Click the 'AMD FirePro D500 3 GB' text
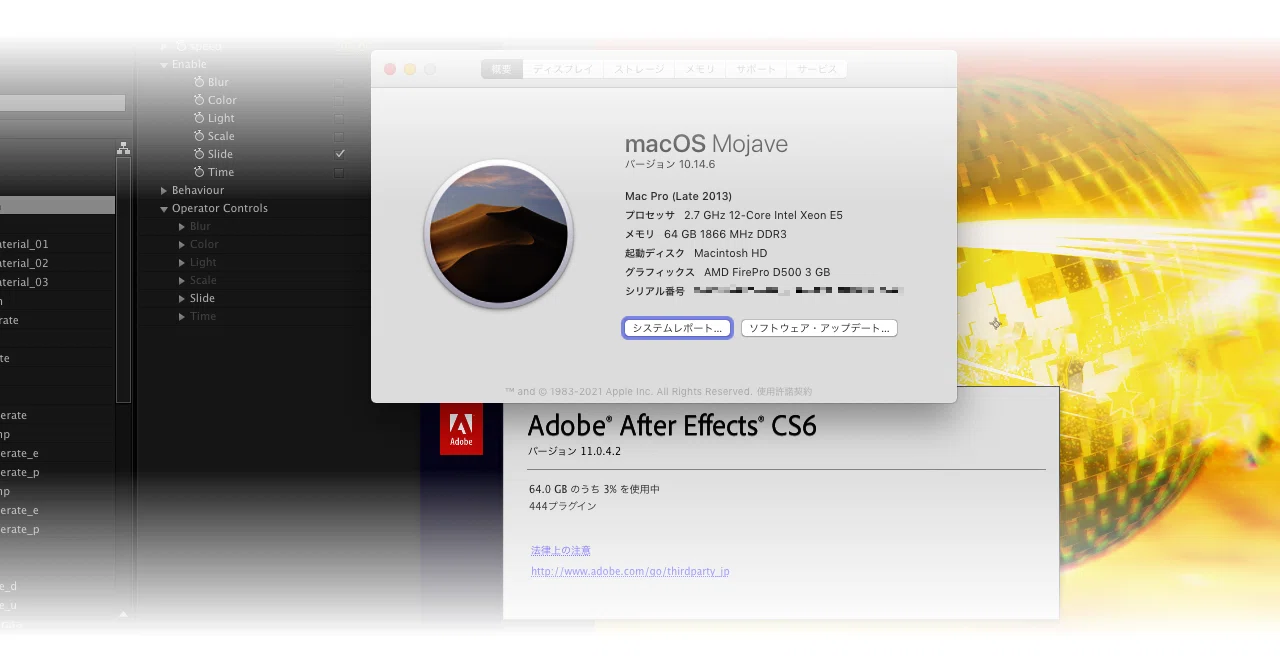This screenshot has height=669, width=1280. tap(767, 272)
